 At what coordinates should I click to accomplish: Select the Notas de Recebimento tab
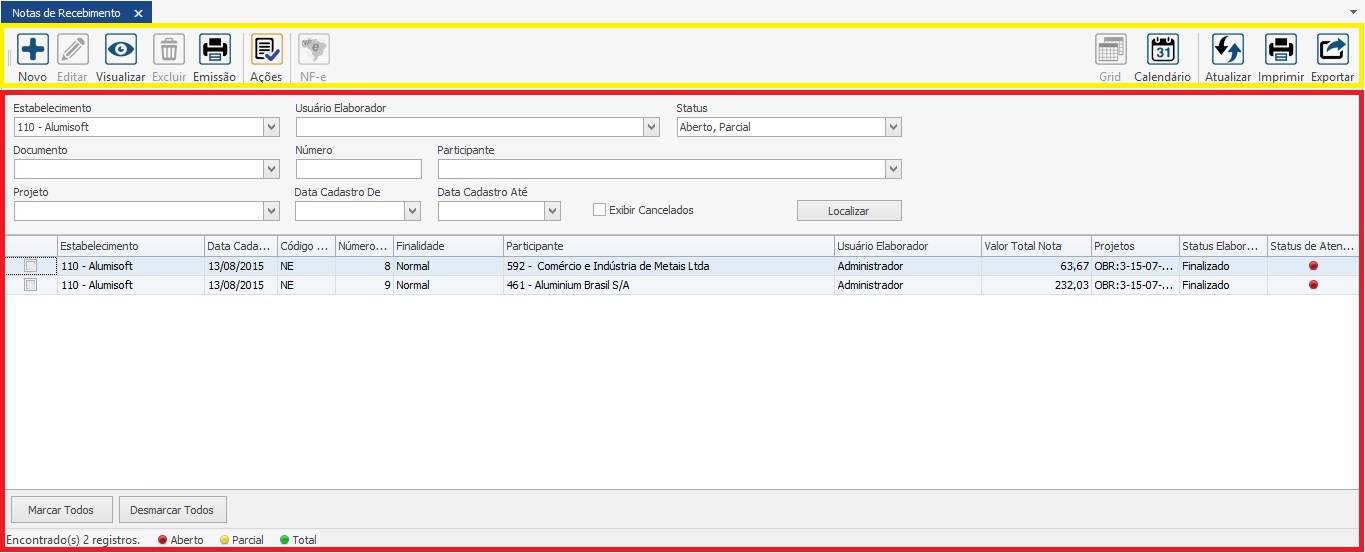pos(66,13)
